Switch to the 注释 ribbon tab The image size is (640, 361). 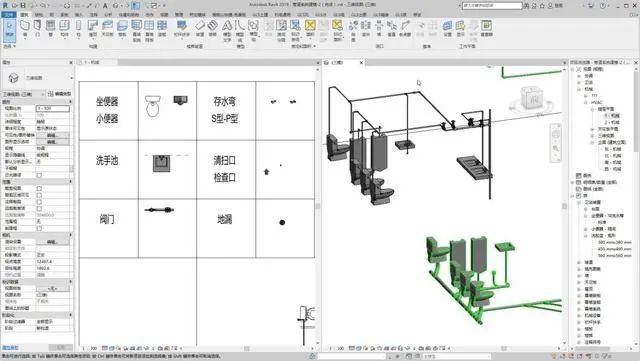pyautogui.click(x=94, y=14)
